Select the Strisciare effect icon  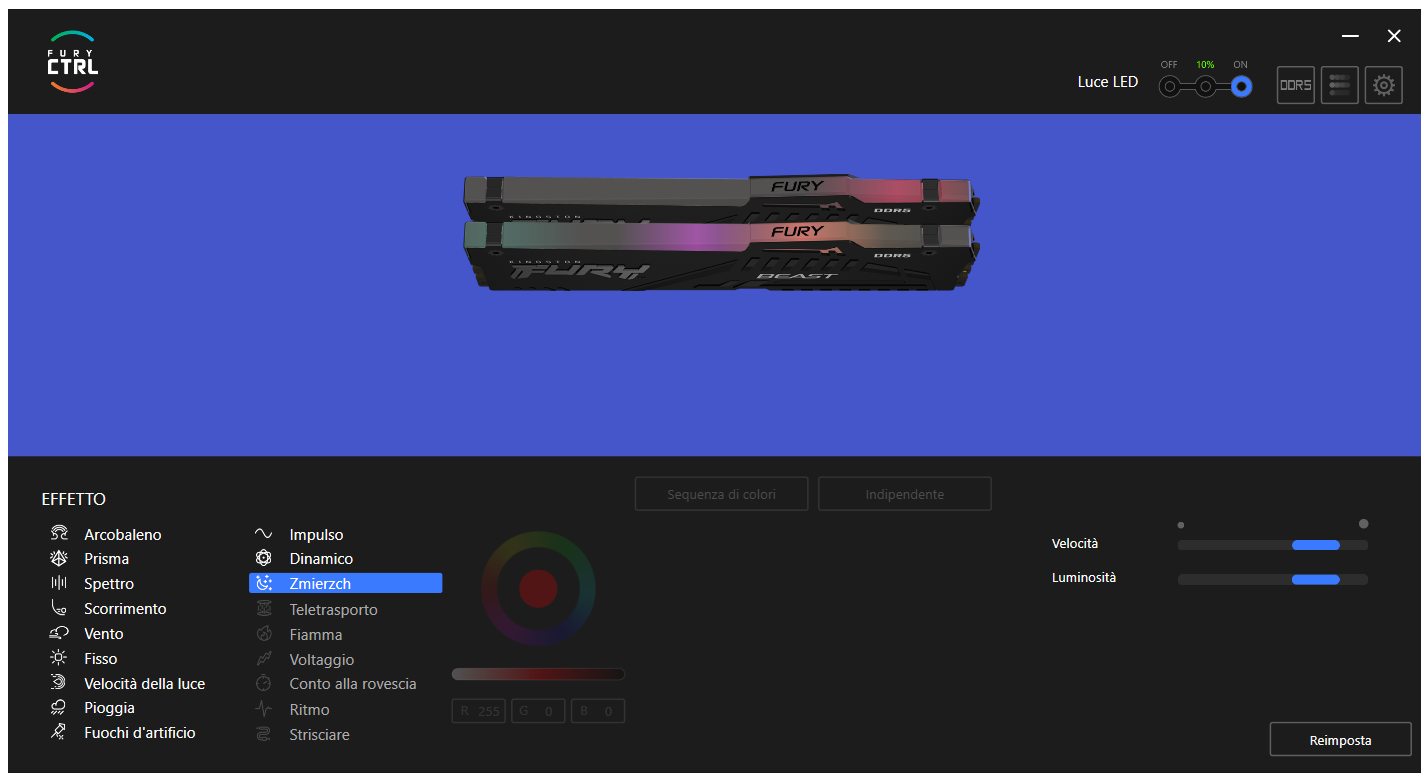coord(264,734)
